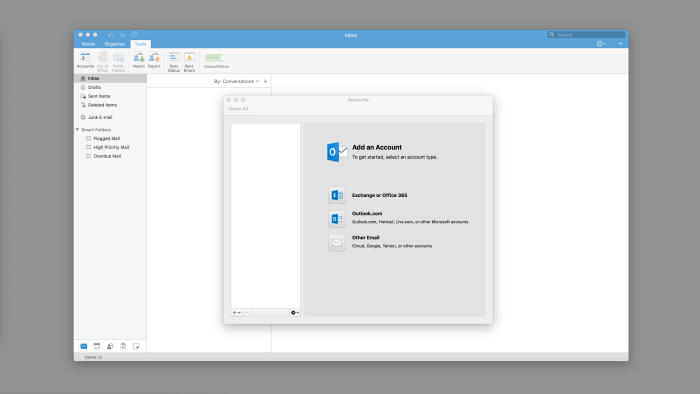Screen dimensions: 700x394
Task: Select the Tools ribbon tab
Action: [141, 44]
